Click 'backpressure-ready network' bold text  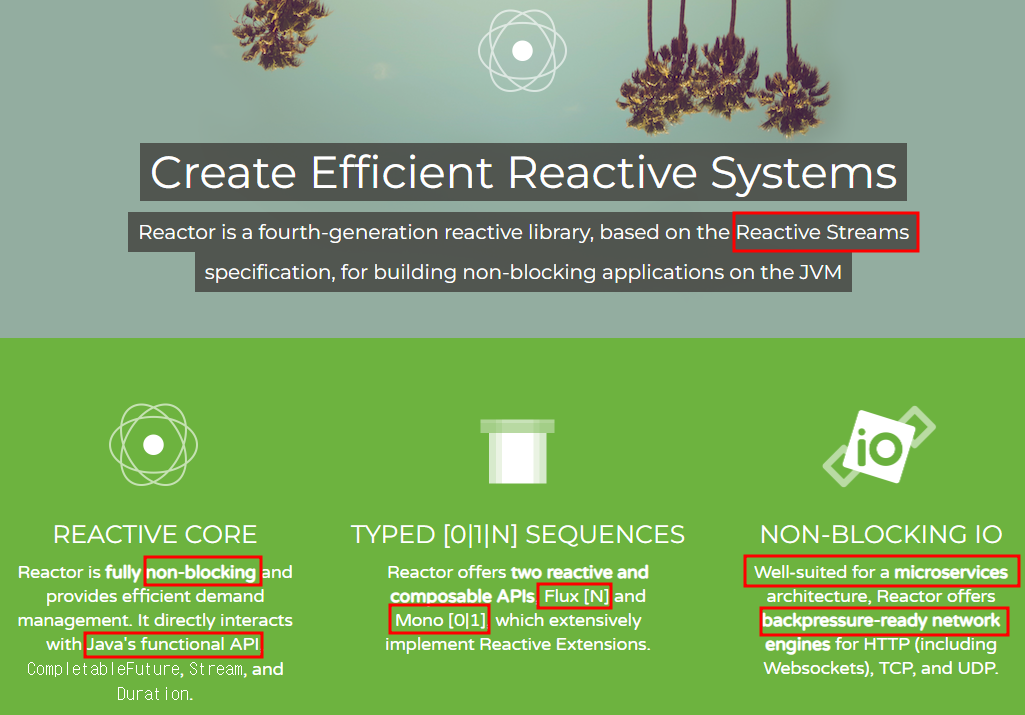(881, 620)
